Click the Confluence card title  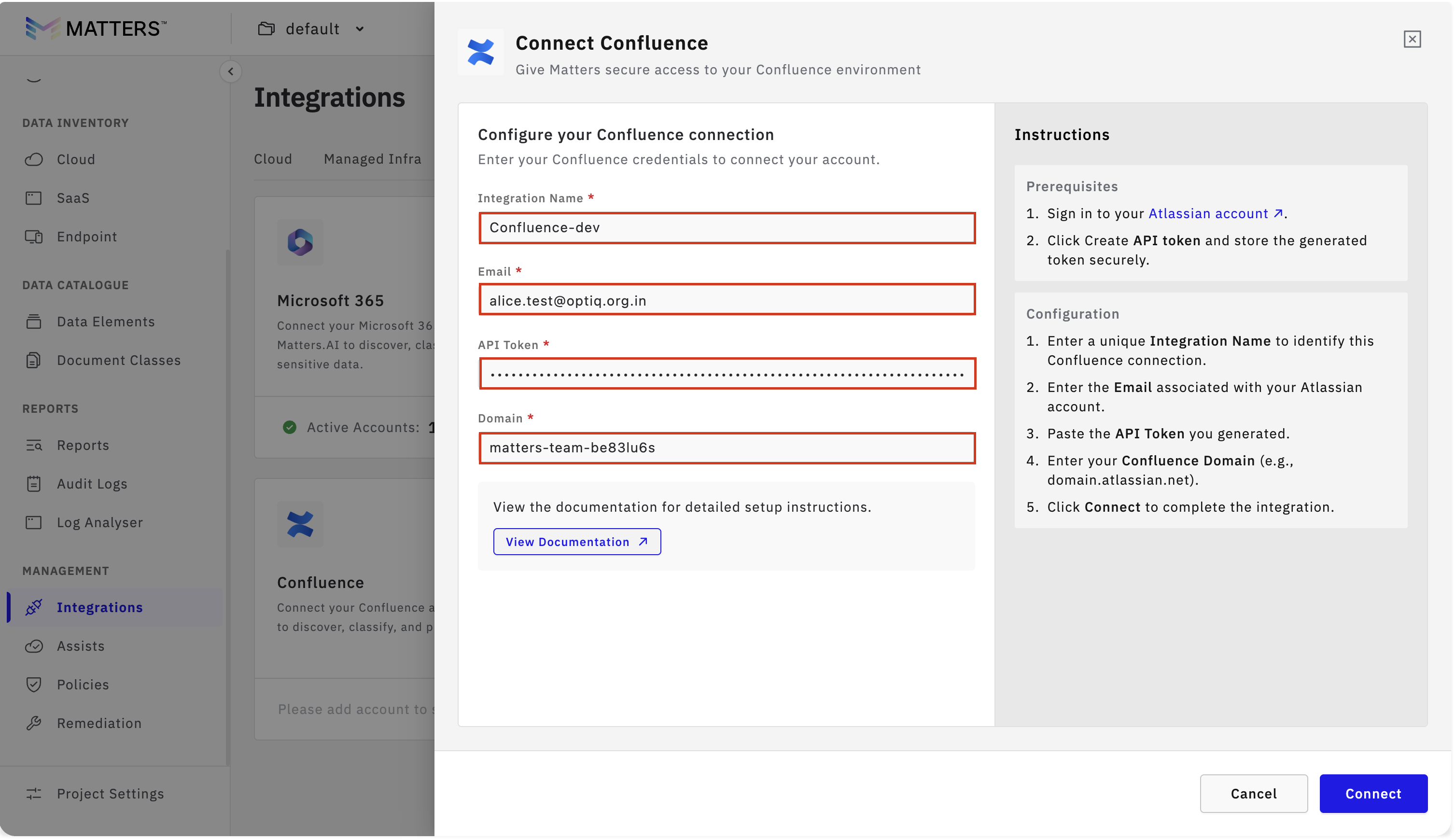click(x=320, y=583)
